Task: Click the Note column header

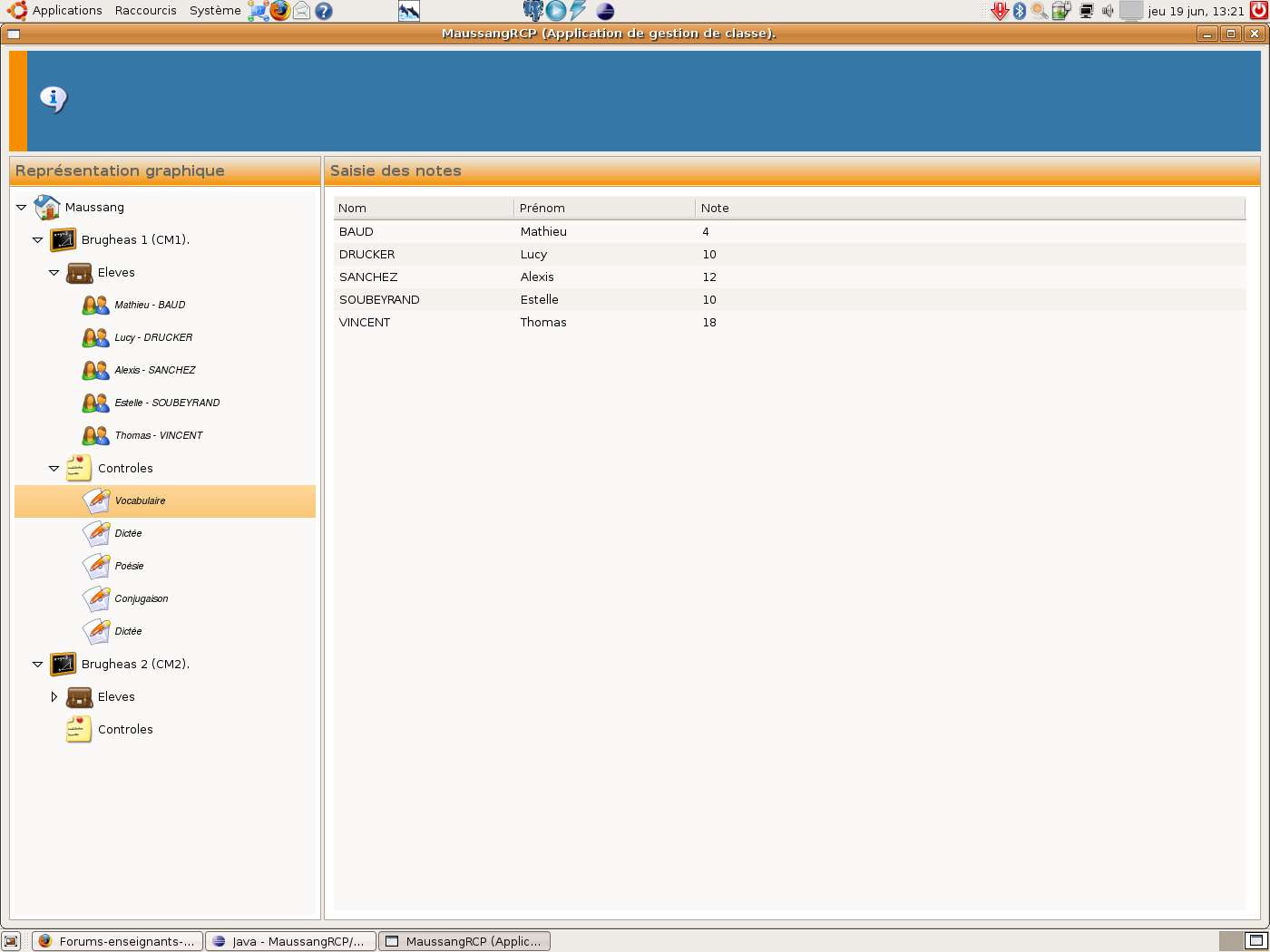Action: pyautogui.click(x=971, y=208)
